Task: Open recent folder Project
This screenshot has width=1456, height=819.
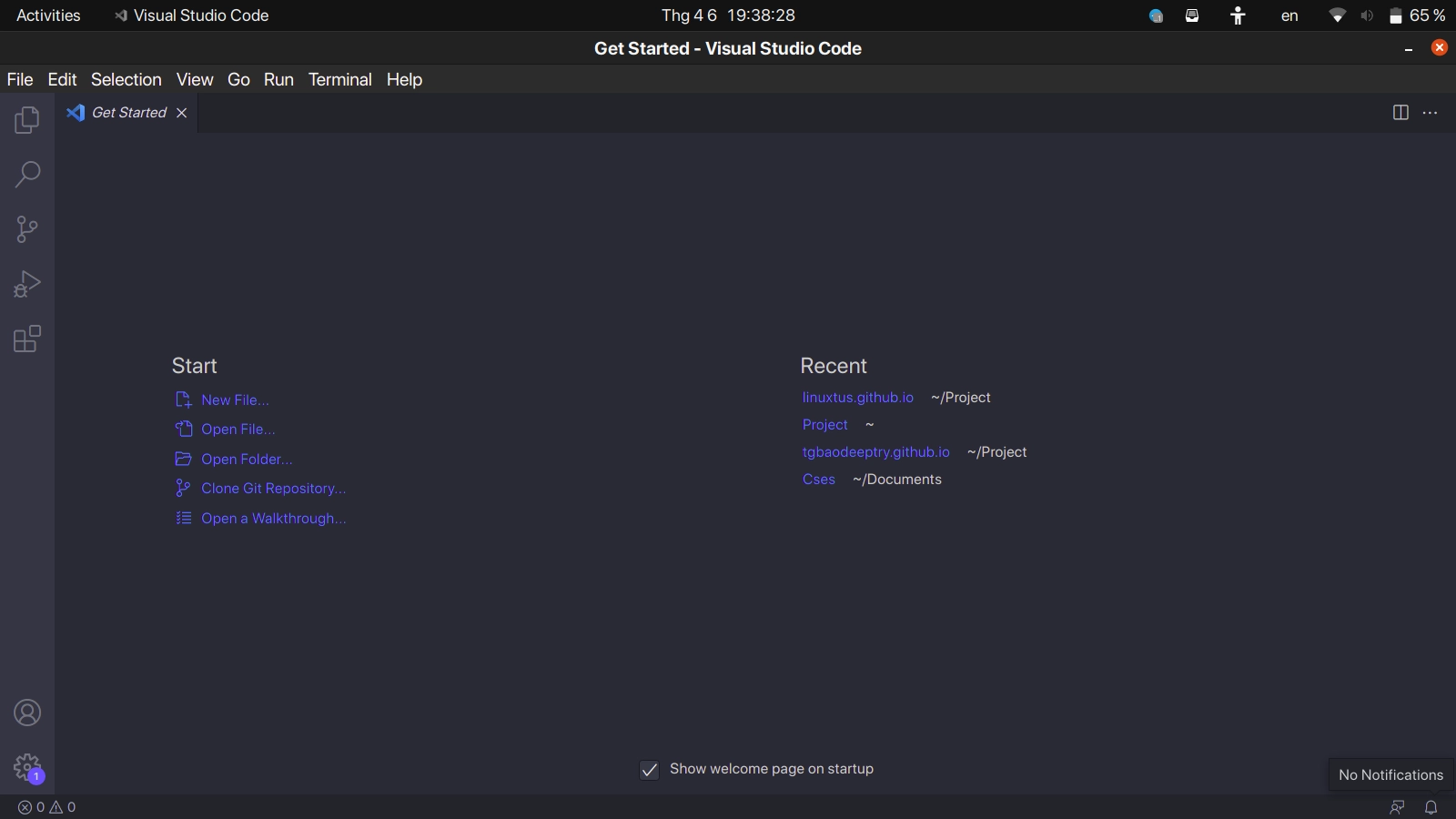Action: tap(825, 425)
